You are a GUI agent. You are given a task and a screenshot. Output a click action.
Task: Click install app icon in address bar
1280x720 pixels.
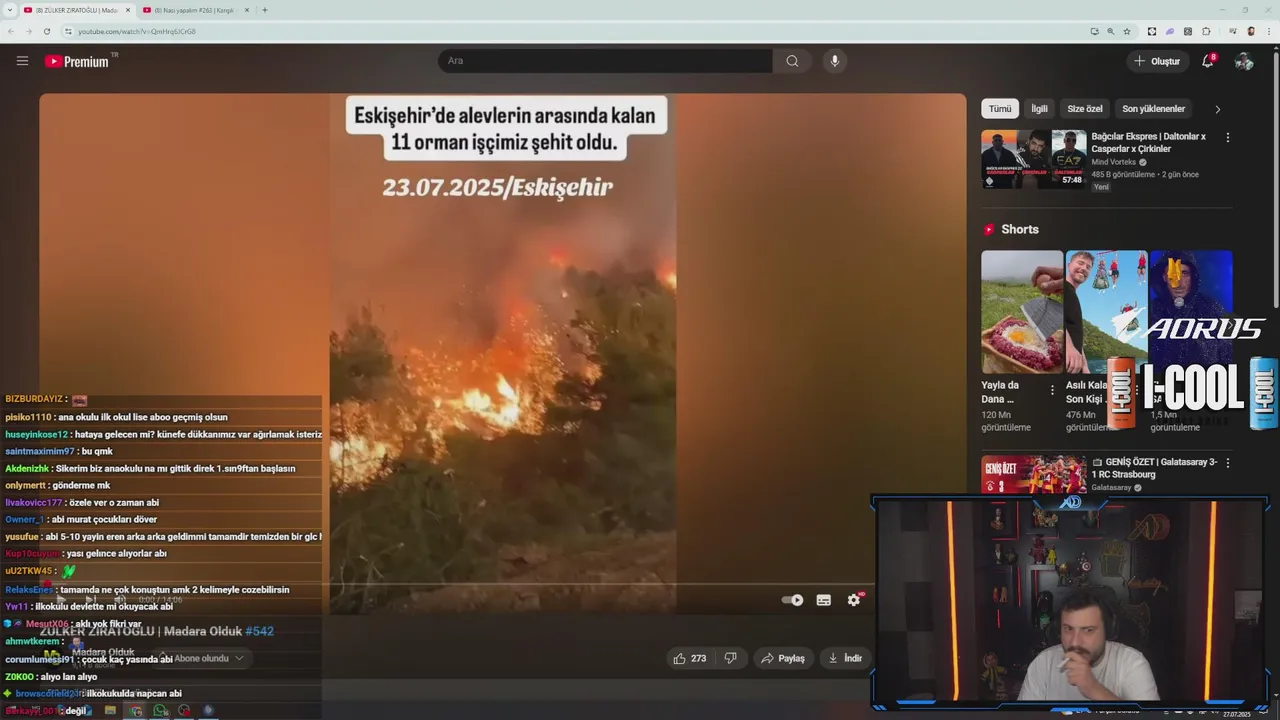[x=1094, y=31]
